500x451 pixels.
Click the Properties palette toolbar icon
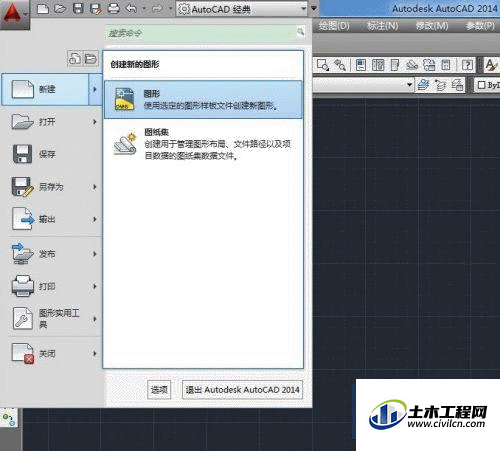point(361,65)
